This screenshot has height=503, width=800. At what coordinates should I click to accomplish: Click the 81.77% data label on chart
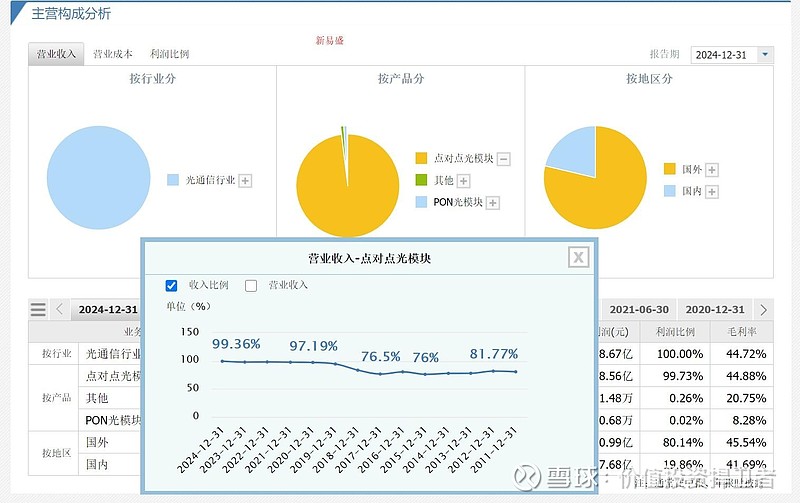(494, 354)
